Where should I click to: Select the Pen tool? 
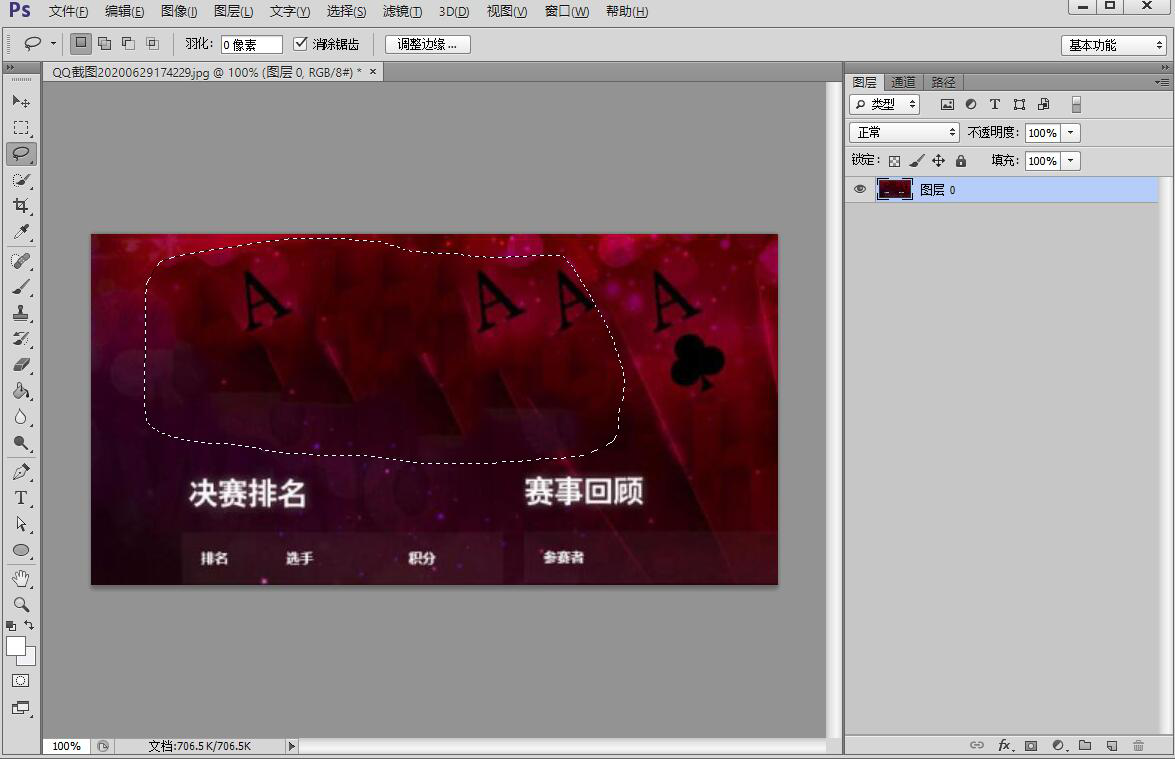click(x=21, y=472)
